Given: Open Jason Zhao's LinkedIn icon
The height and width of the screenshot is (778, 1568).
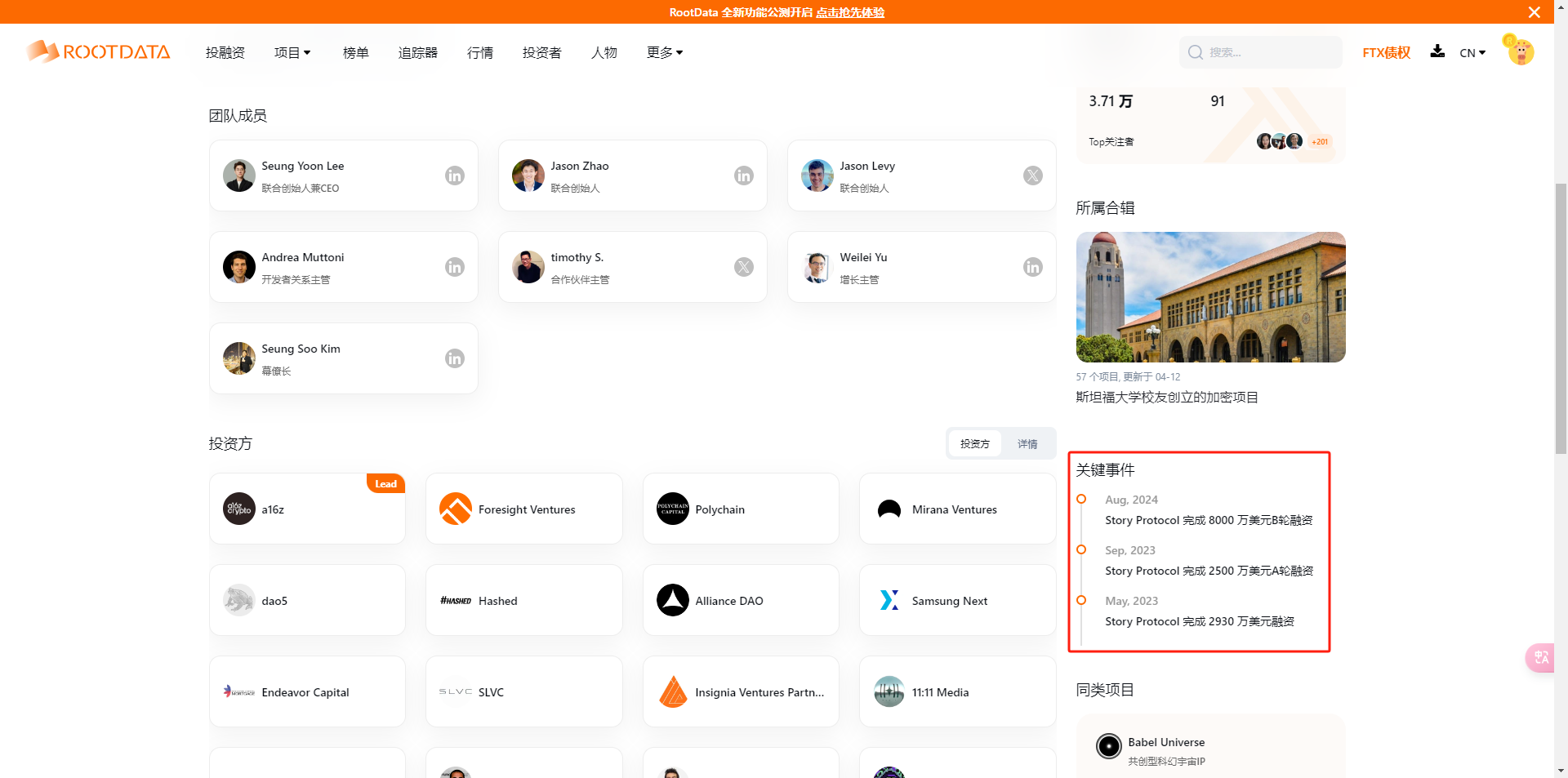Looking at the screenshot, I should (744, 176).
